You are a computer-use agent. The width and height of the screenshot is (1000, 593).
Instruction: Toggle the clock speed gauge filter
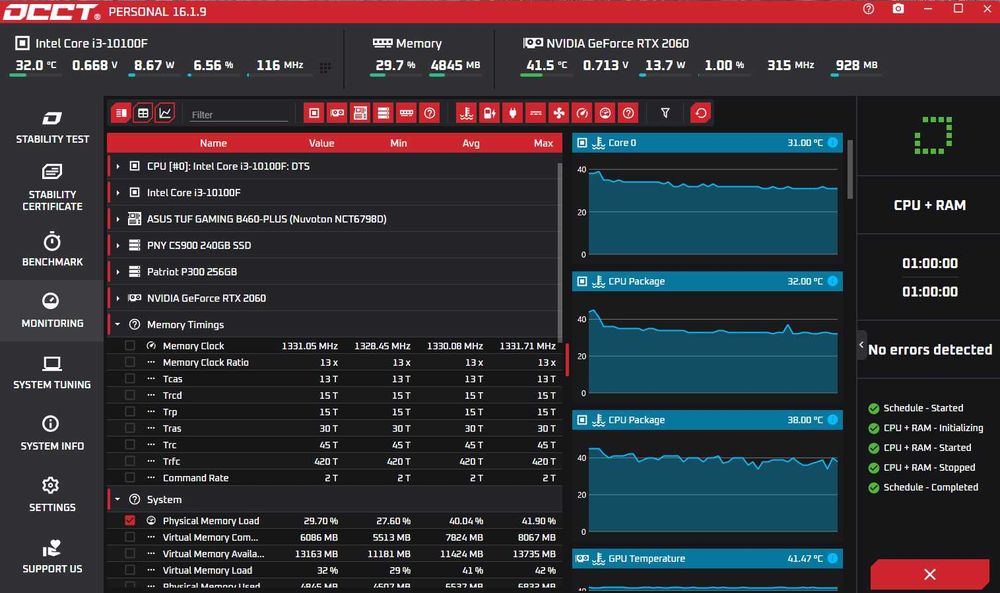(582, 113)
